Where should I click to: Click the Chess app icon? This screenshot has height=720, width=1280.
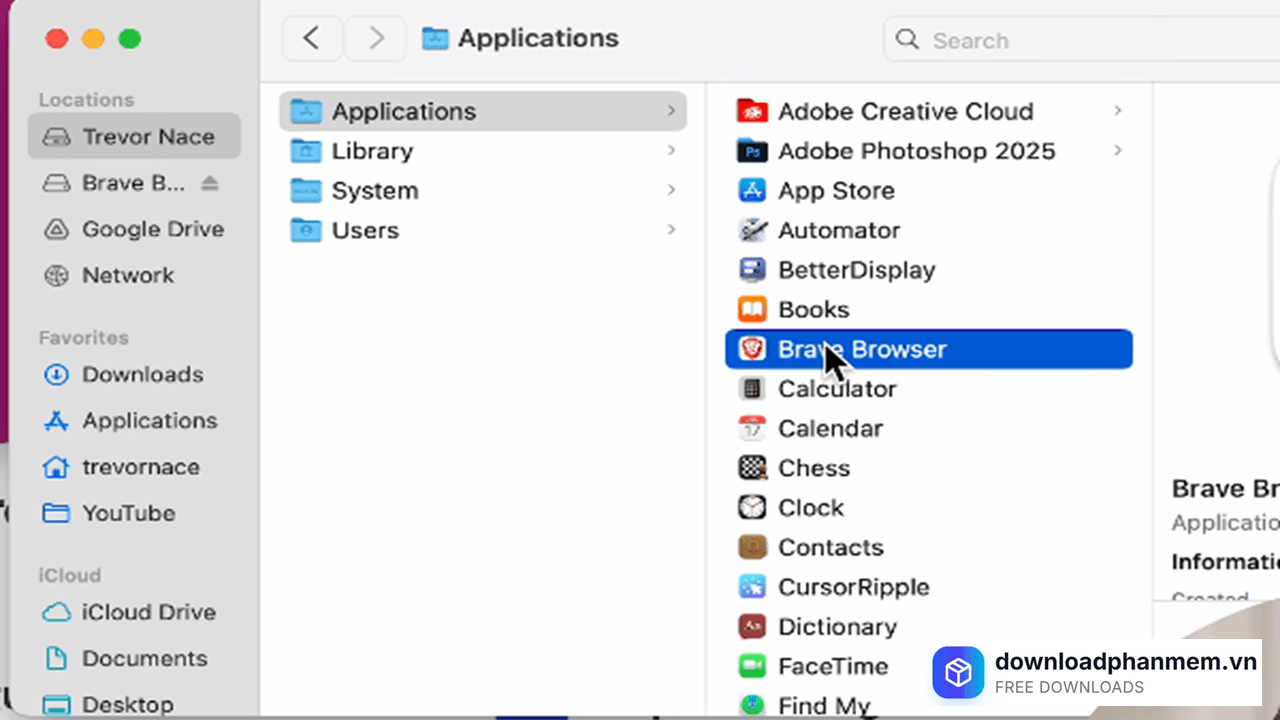(751, 468)
